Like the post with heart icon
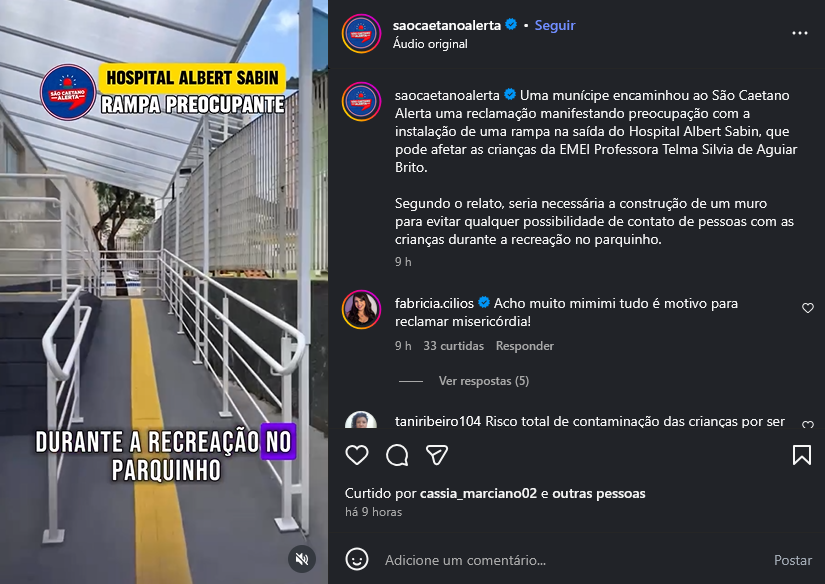 (357, 455)
